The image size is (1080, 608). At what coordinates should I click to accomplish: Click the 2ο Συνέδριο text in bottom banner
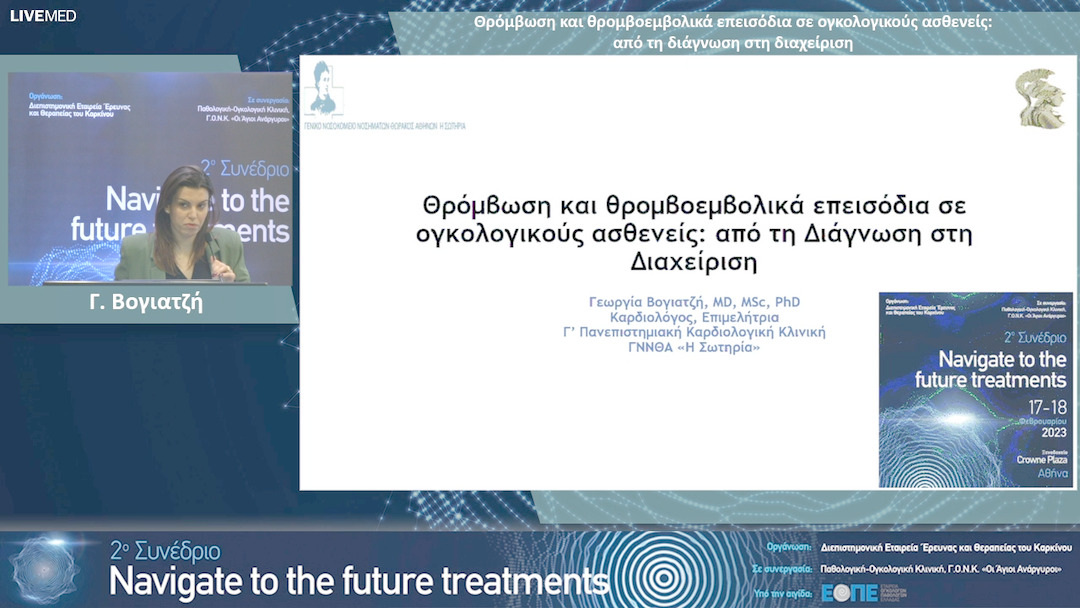point(165,552)
